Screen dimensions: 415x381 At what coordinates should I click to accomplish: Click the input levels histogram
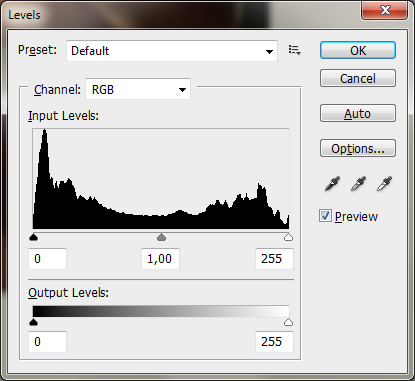point(161,179)
